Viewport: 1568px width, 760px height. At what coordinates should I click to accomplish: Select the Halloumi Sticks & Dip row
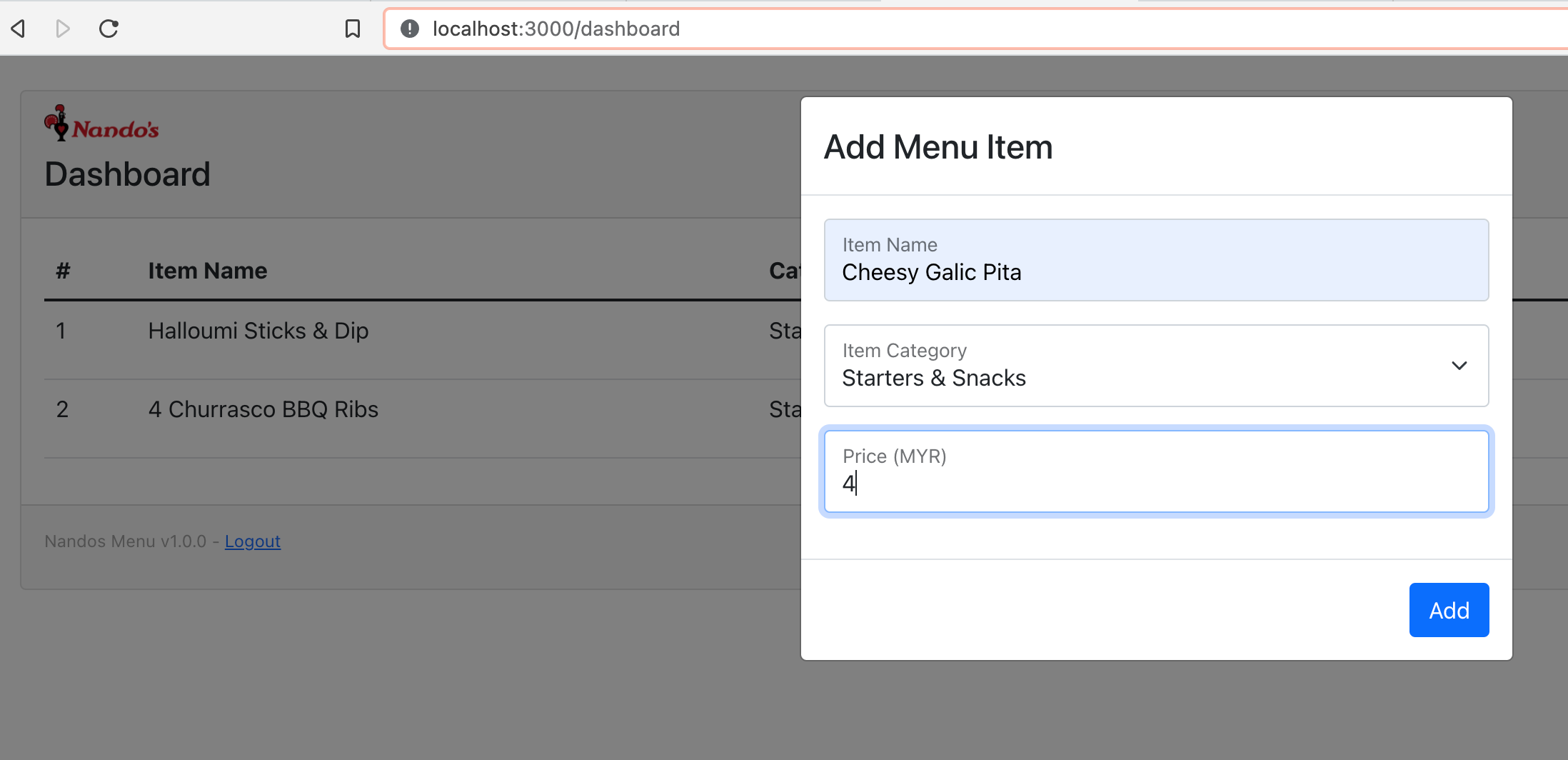[258, 331]
